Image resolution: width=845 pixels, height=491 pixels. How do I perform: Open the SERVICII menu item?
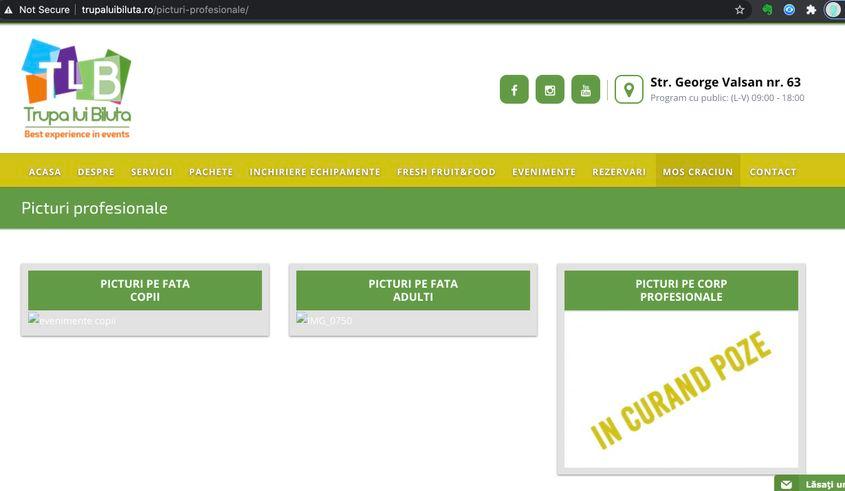(x=152, y=172)
